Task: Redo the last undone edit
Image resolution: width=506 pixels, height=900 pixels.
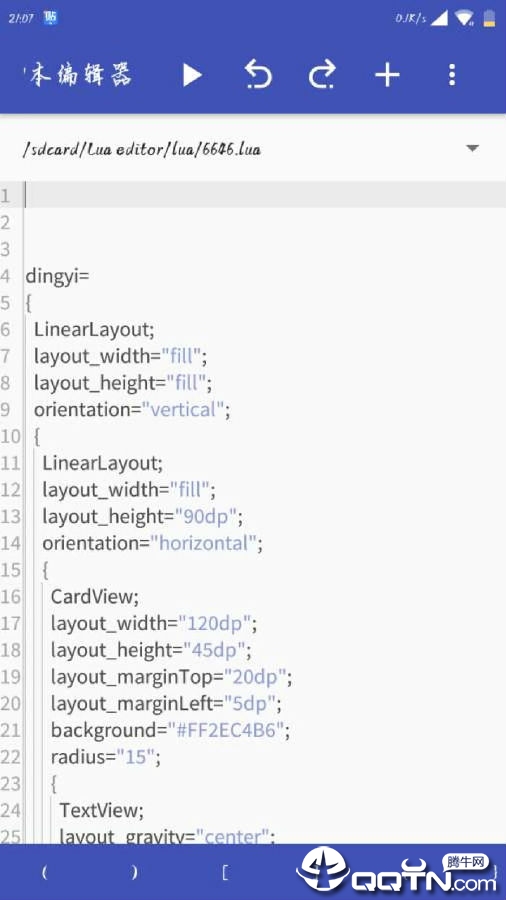Action: coord(322,75)
